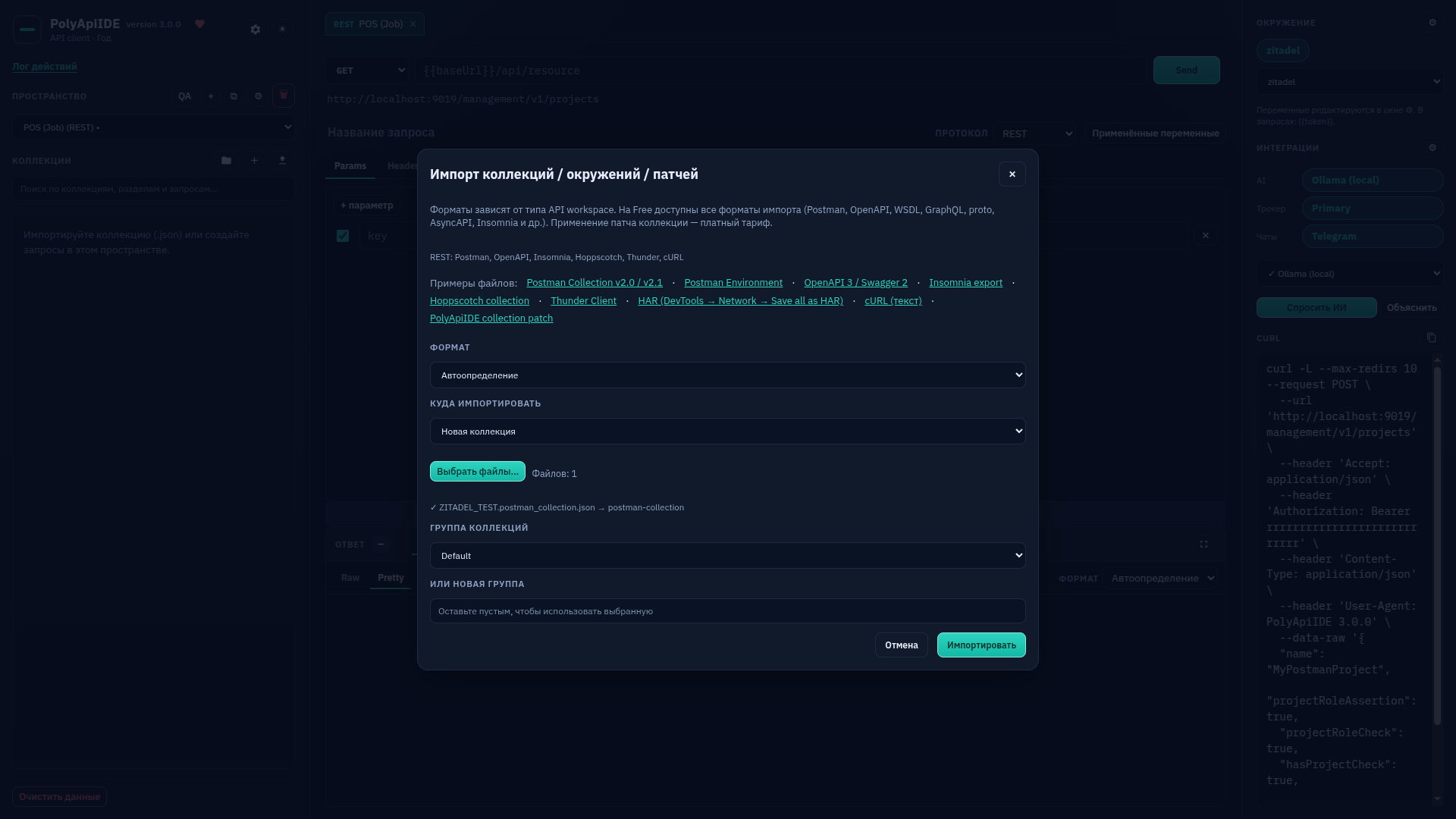Open integrations settings gear next to Интеграции

1432,148
